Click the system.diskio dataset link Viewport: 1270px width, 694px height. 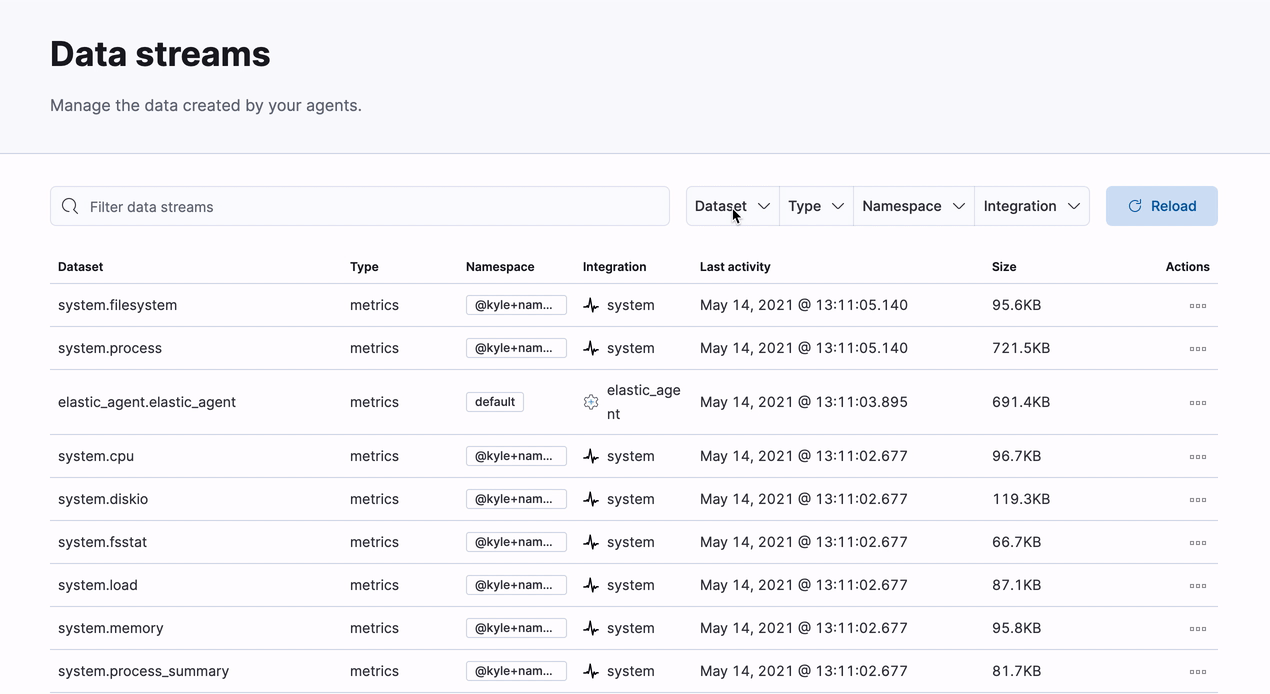(x=103, y=498)
